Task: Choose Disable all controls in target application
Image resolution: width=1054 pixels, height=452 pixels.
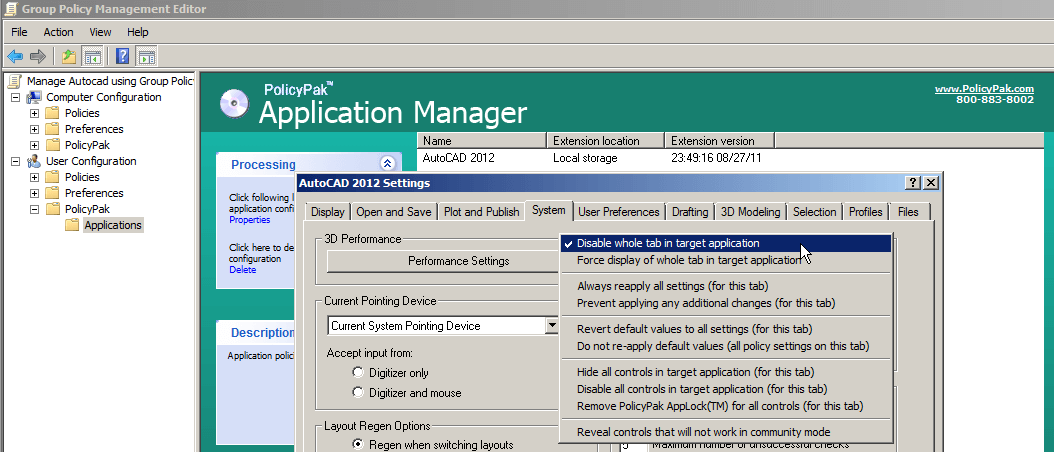Action: click(726, 389)
